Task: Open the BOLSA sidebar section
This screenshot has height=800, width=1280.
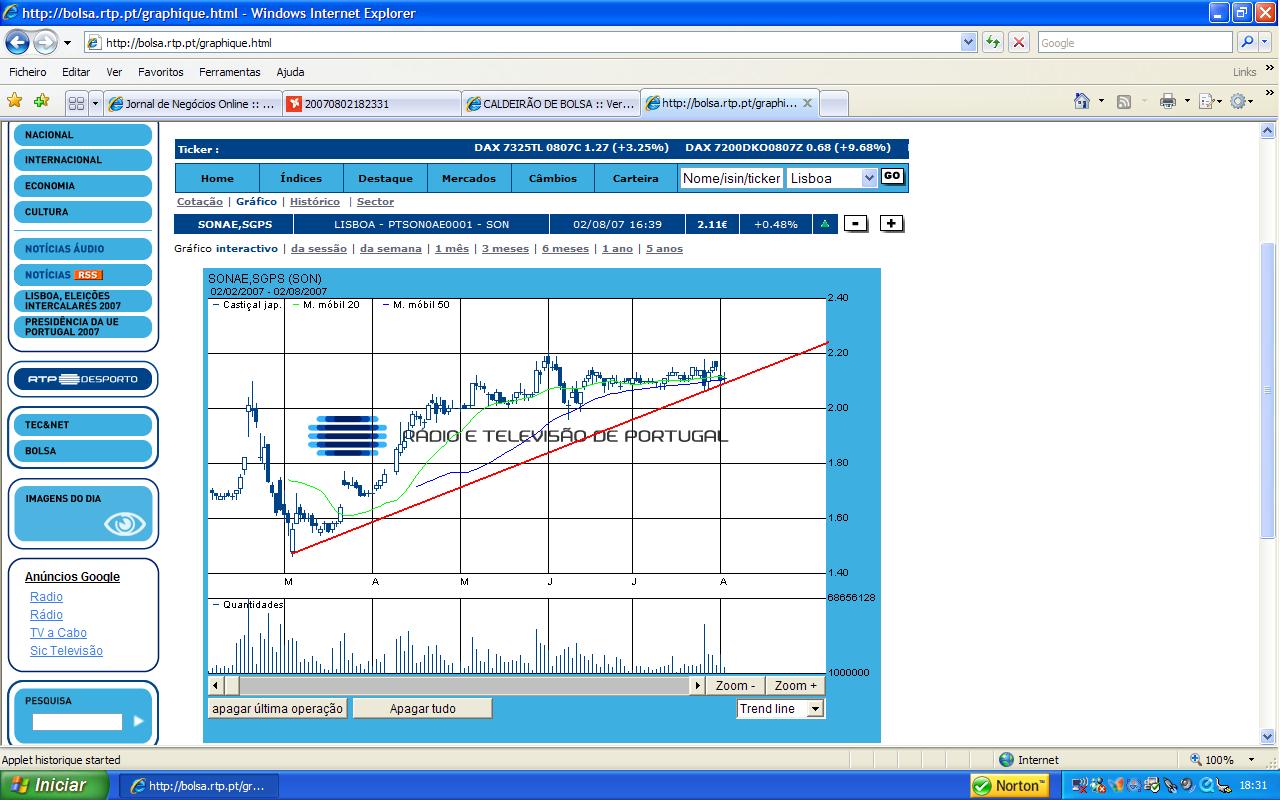Action: pyautogui.click(x=83, y=451)
